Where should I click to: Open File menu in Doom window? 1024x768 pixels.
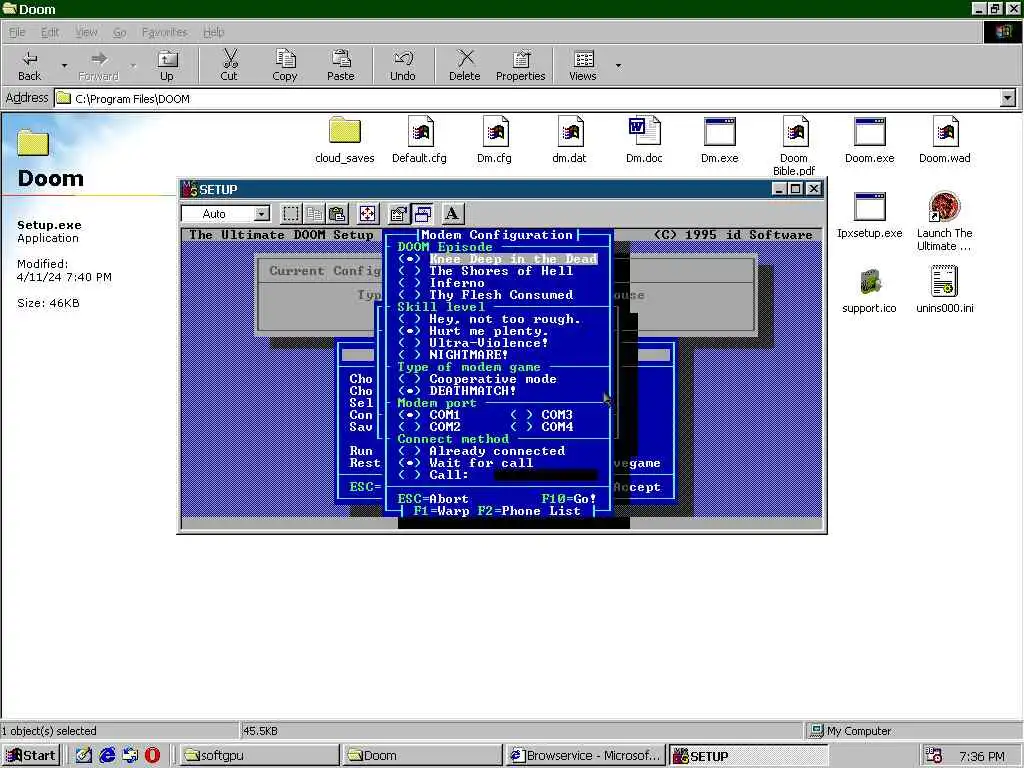(17, 32)
